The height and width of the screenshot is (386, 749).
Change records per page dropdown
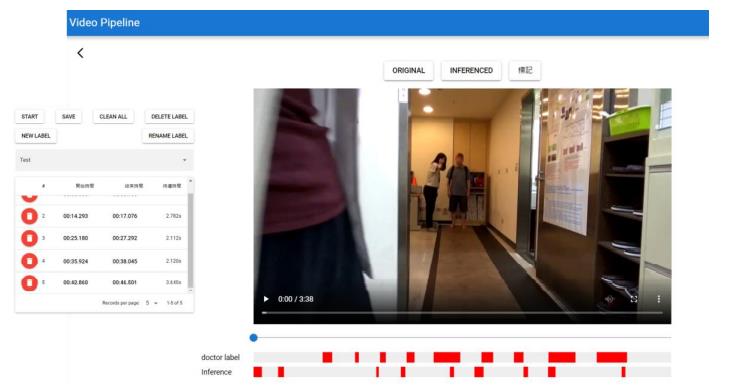(x=151, y=303)
